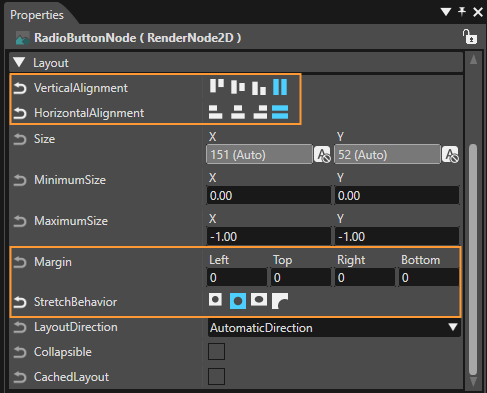Screen dimensions: 487x393
Task: Enable the CachedLayout checkbox
Action: tap(216, 377)
